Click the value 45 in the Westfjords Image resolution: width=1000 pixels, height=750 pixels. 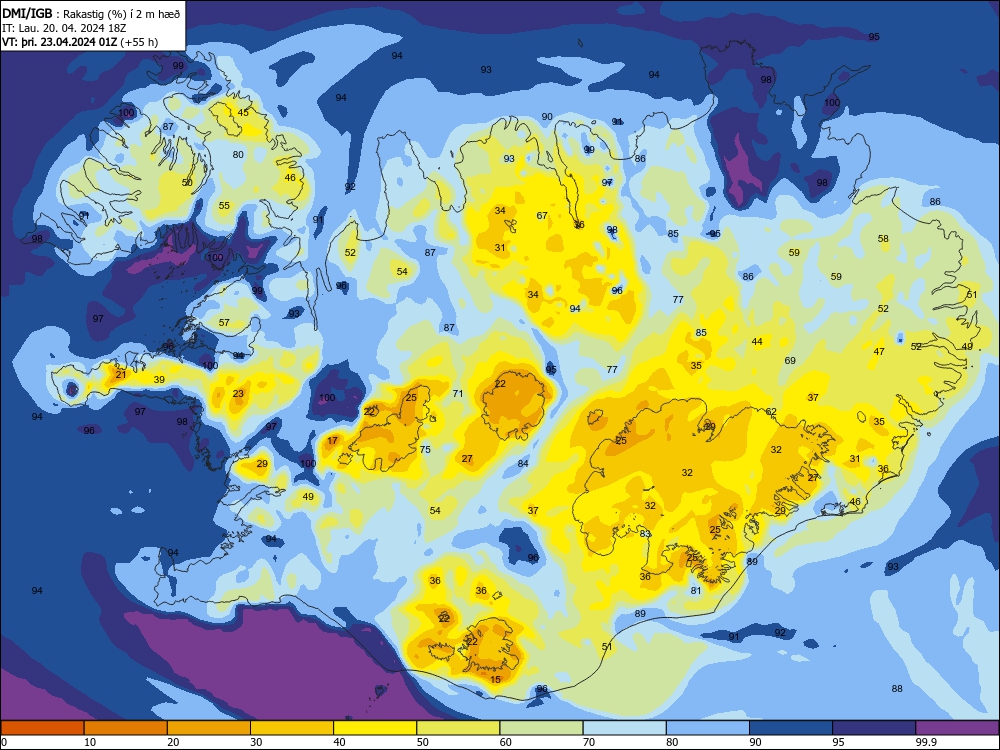coord(243,112)
